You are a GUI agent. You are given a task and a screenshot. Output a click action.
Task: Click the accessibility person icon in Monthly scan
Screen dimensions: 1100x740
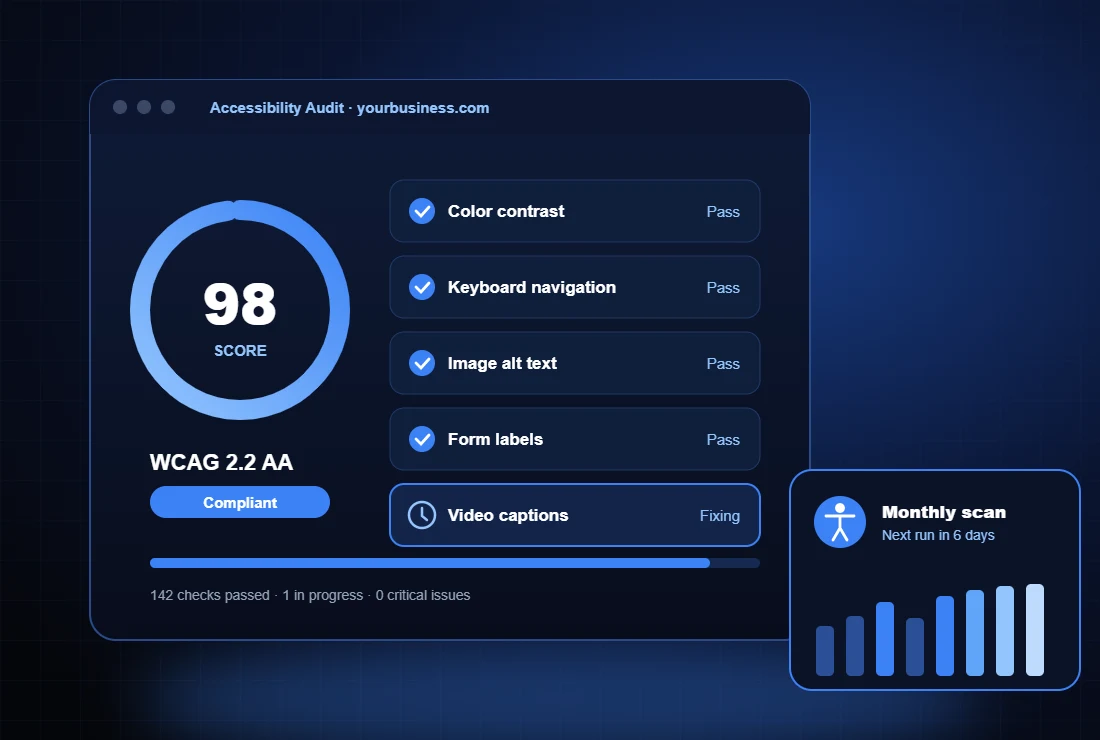[x=840, y=523]
